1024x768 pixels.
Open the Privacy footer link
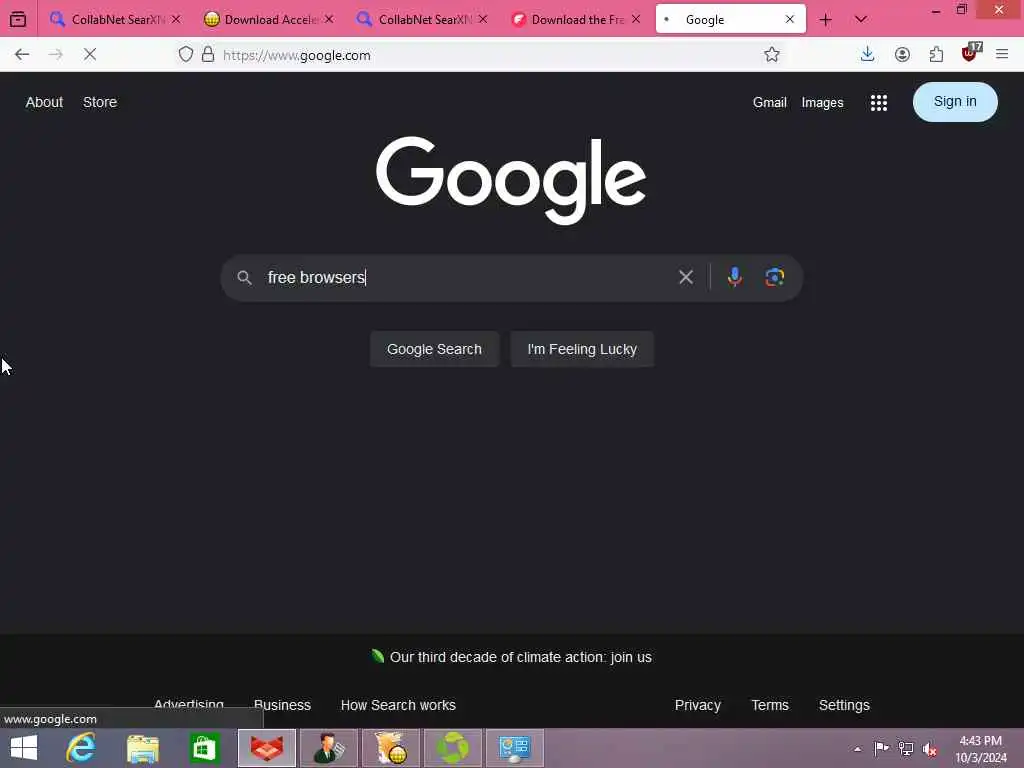pos(697,705)
